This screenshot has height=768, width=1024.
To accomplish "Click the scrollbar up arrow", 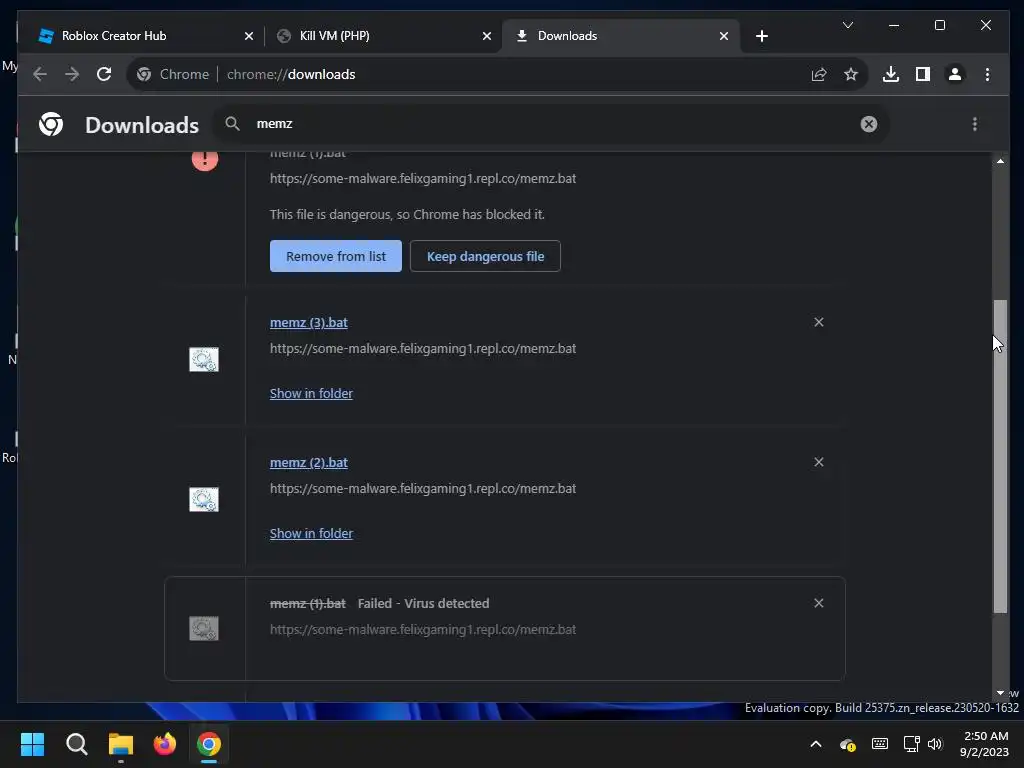I will pos(1000,161).
